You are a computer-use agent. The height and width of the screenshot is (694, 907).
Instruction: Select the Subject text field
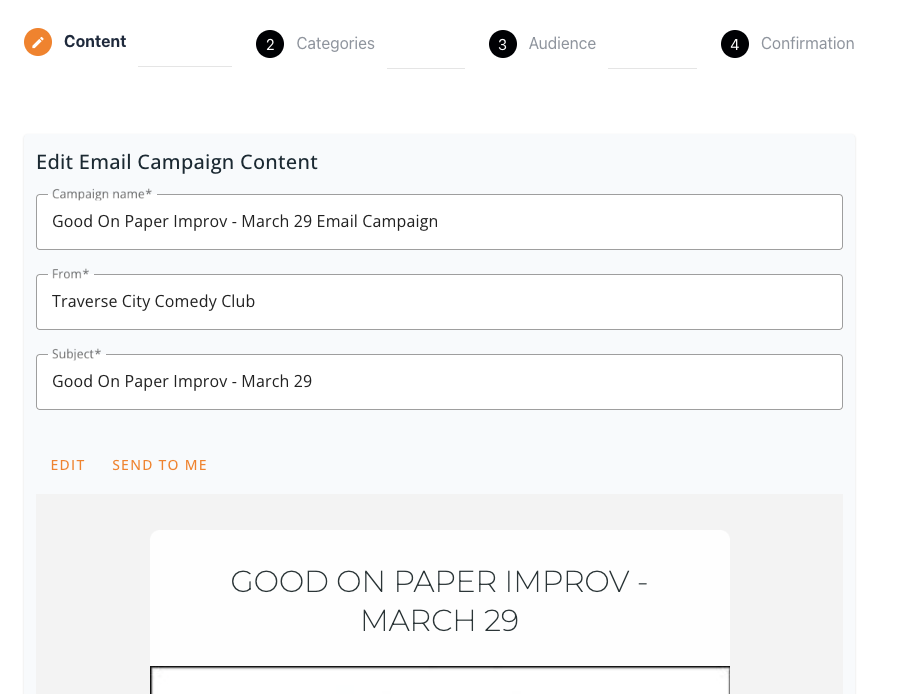(x=439, y=382)
